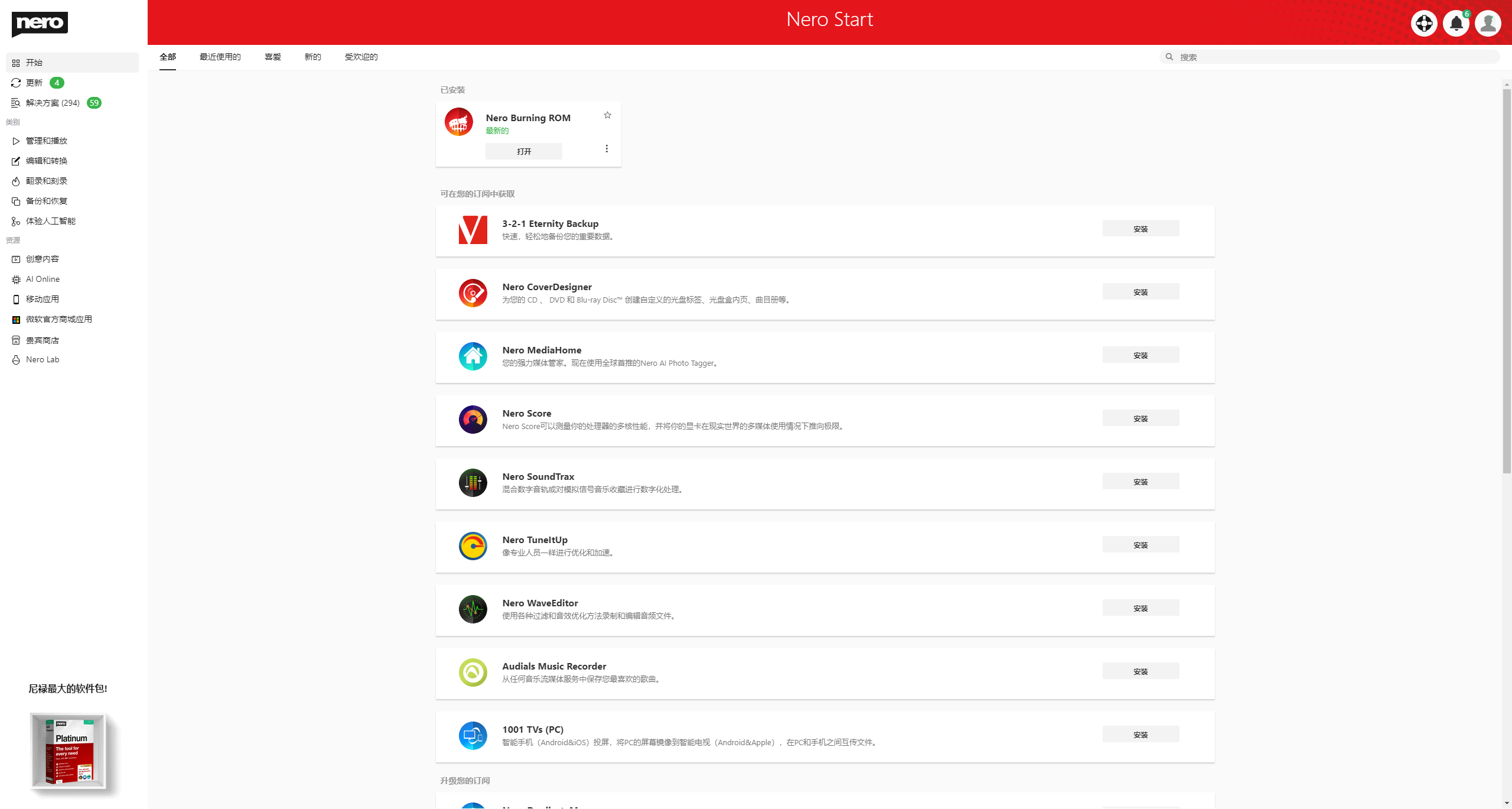
Task: Open Nero Burning ROM three-dot options menu
Action: [607, 149]
